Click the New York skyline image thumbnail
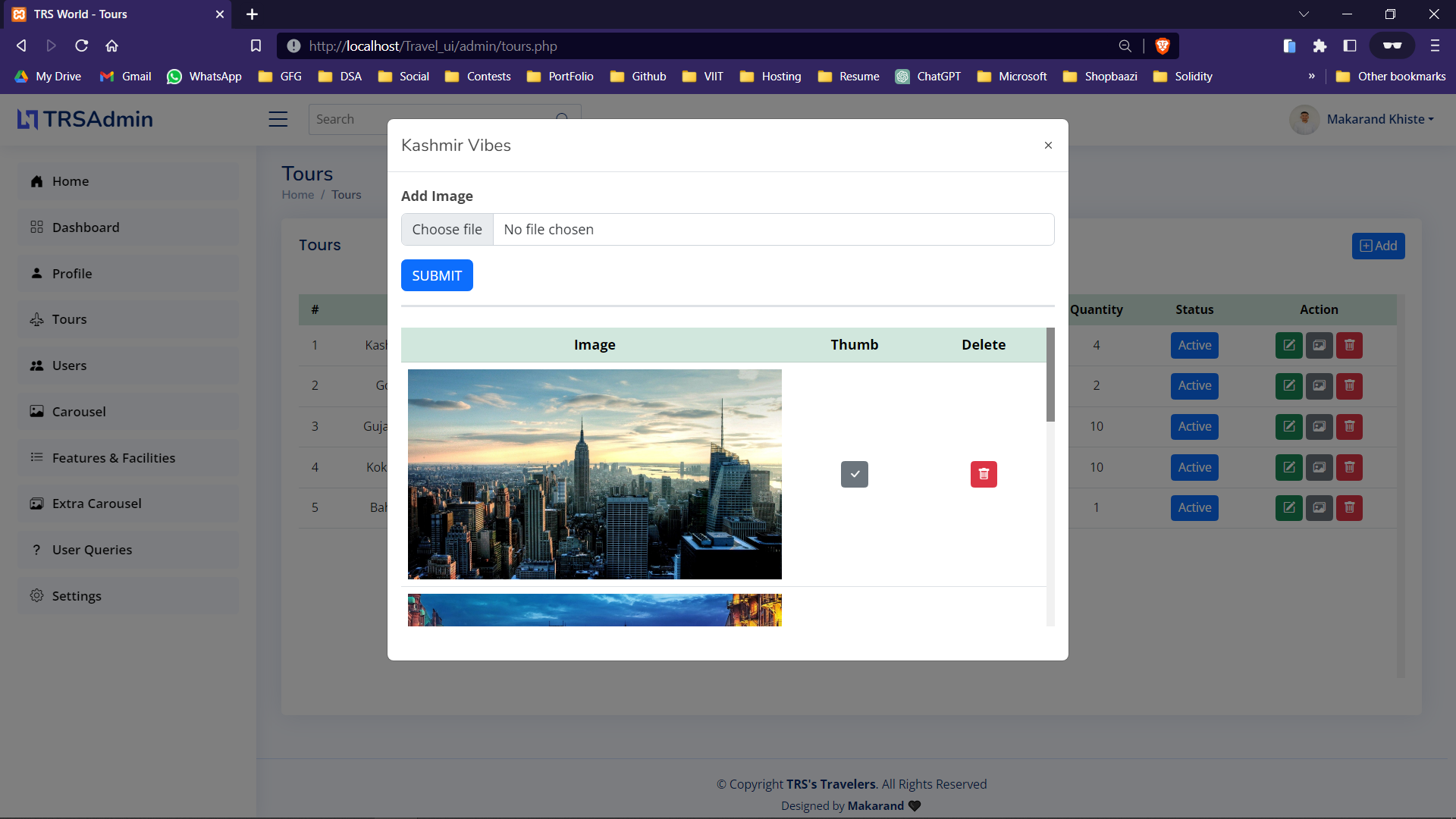Screen dimensions: 1456x819 (x=595, y=474)
